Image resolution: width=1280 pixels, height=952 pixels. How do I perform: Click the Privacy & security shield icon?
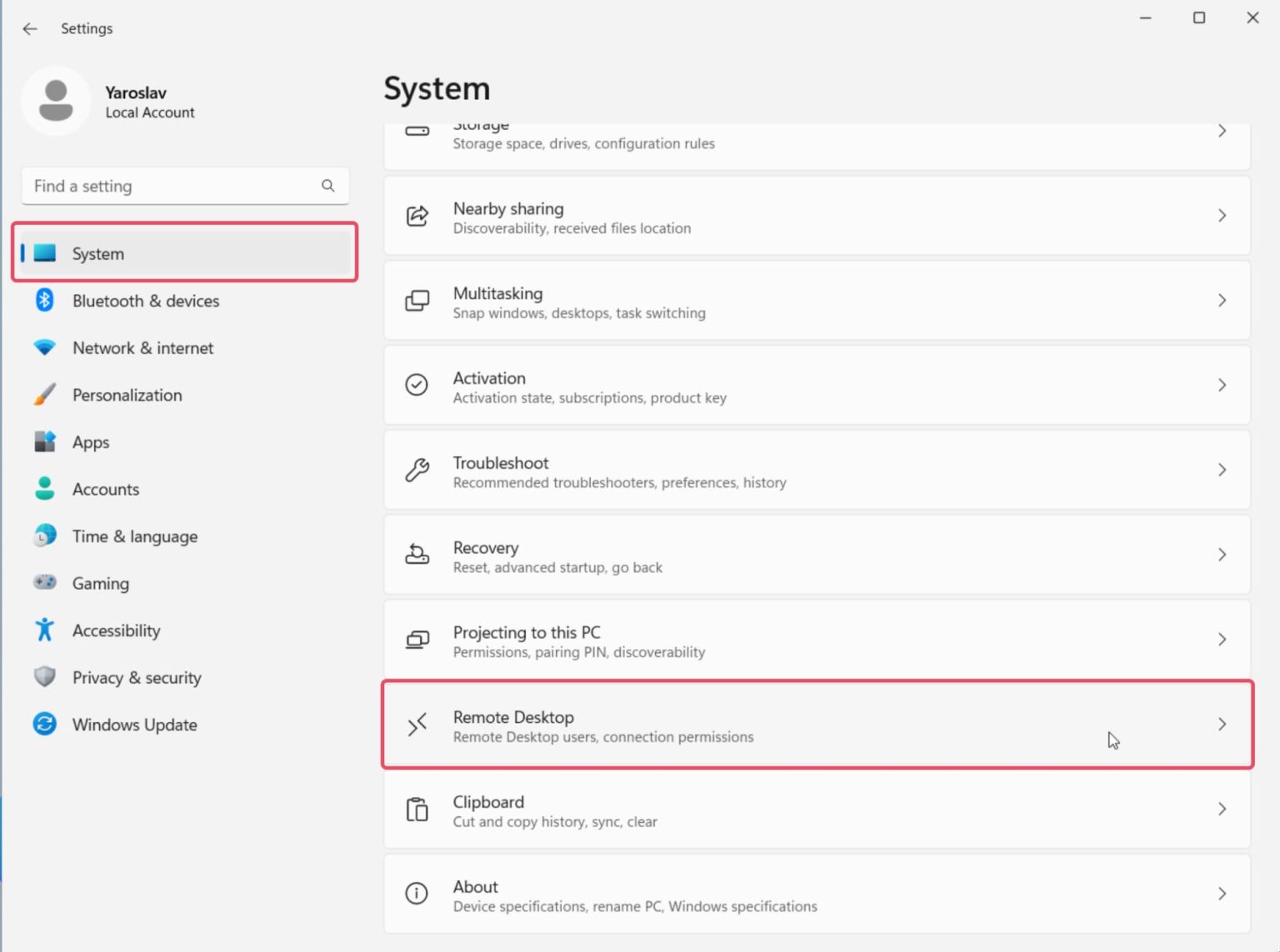pos(45,677)
